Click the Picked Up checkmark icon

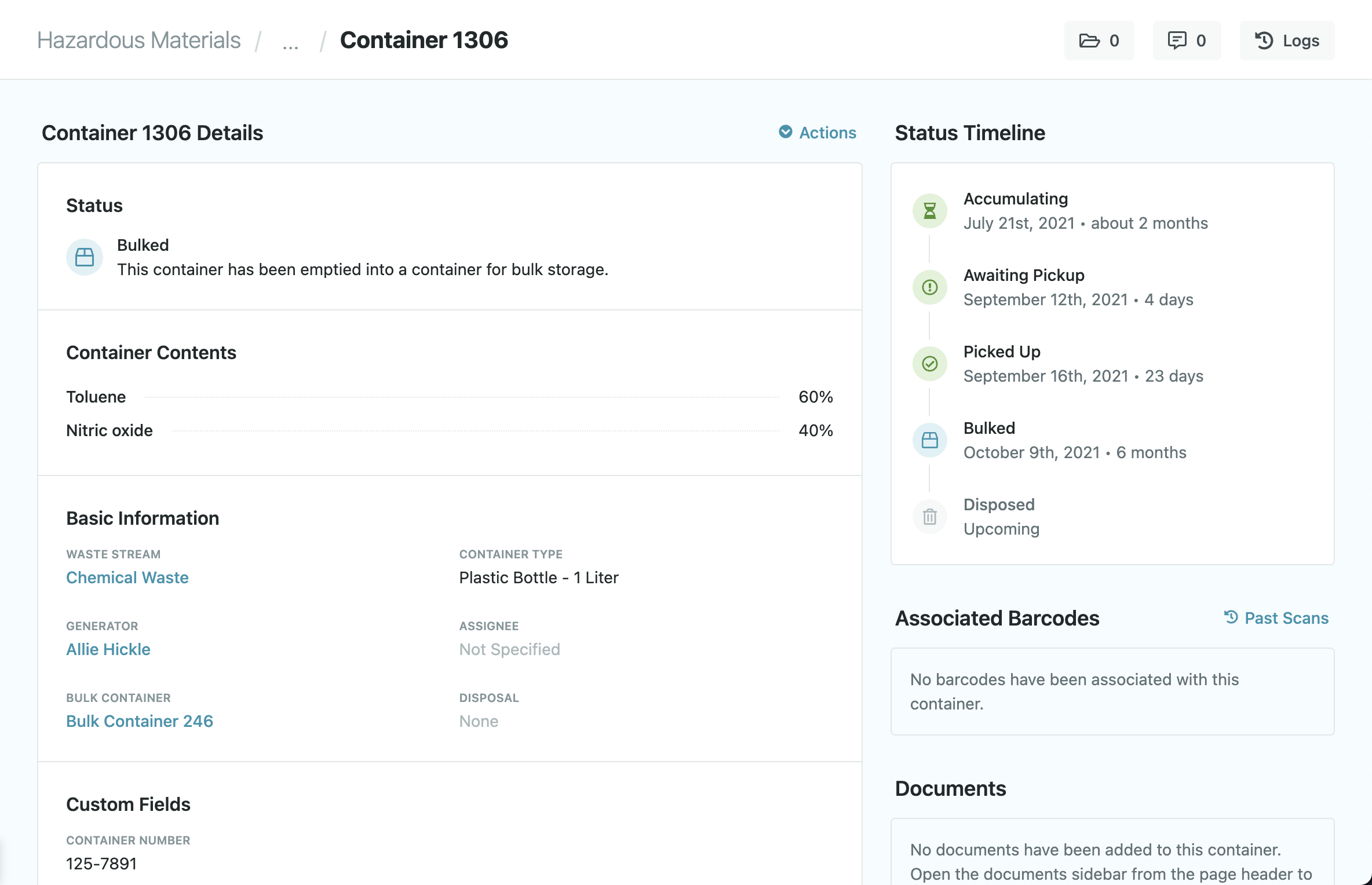929,364
